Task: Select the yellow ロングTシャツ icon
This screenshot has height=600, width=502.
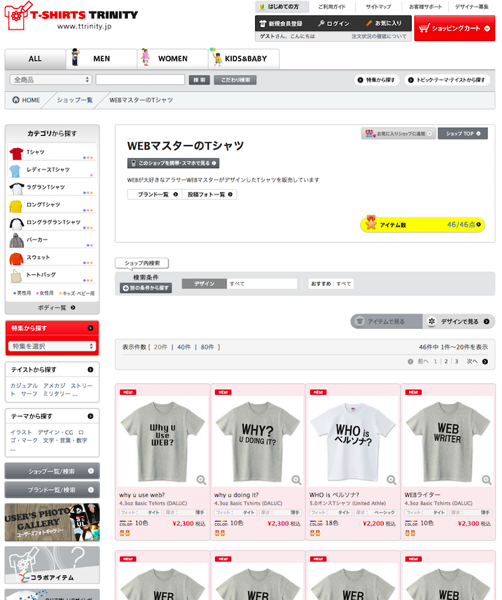Action: (x=16, y=206)
